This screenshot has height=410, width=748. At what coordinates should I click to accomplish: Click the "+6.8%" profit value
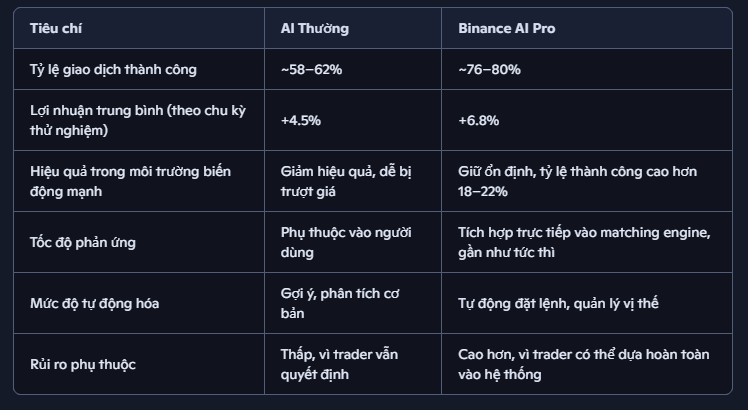click(479, 120)
